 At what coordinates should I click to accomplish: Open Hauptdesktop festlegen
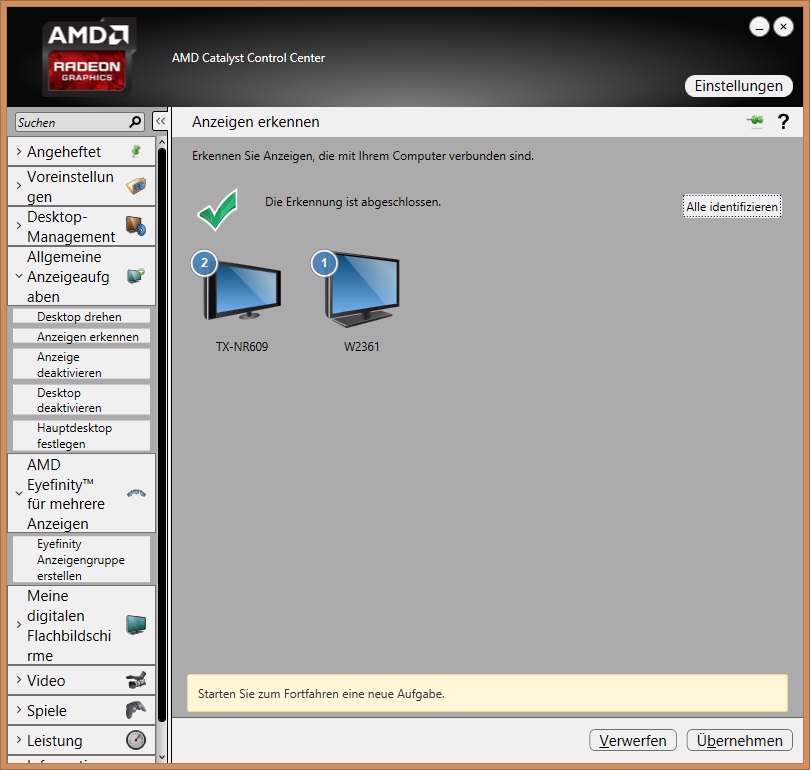click(82, 435)
